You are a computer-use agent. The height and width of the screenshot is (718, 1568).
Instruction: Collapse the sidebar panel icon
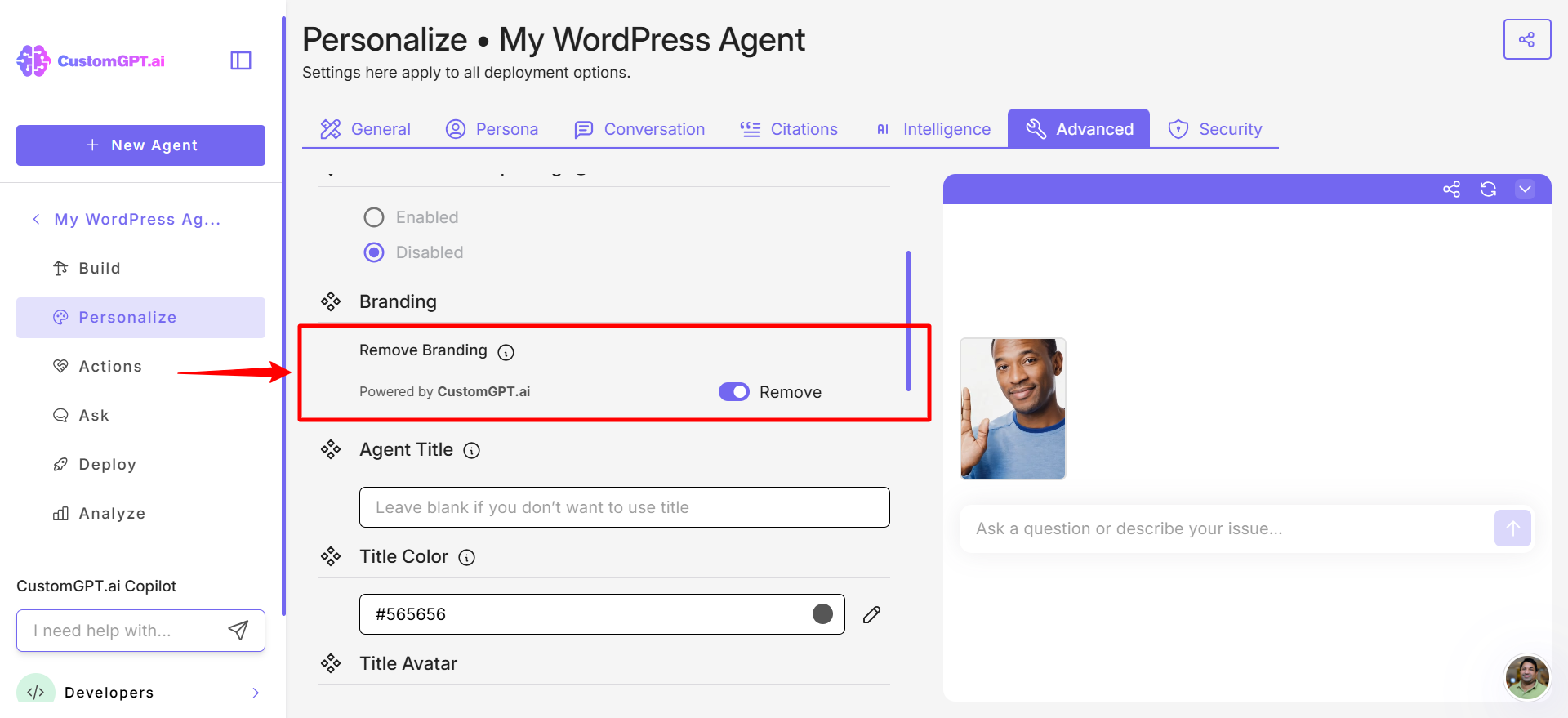(x=241, y=60)
